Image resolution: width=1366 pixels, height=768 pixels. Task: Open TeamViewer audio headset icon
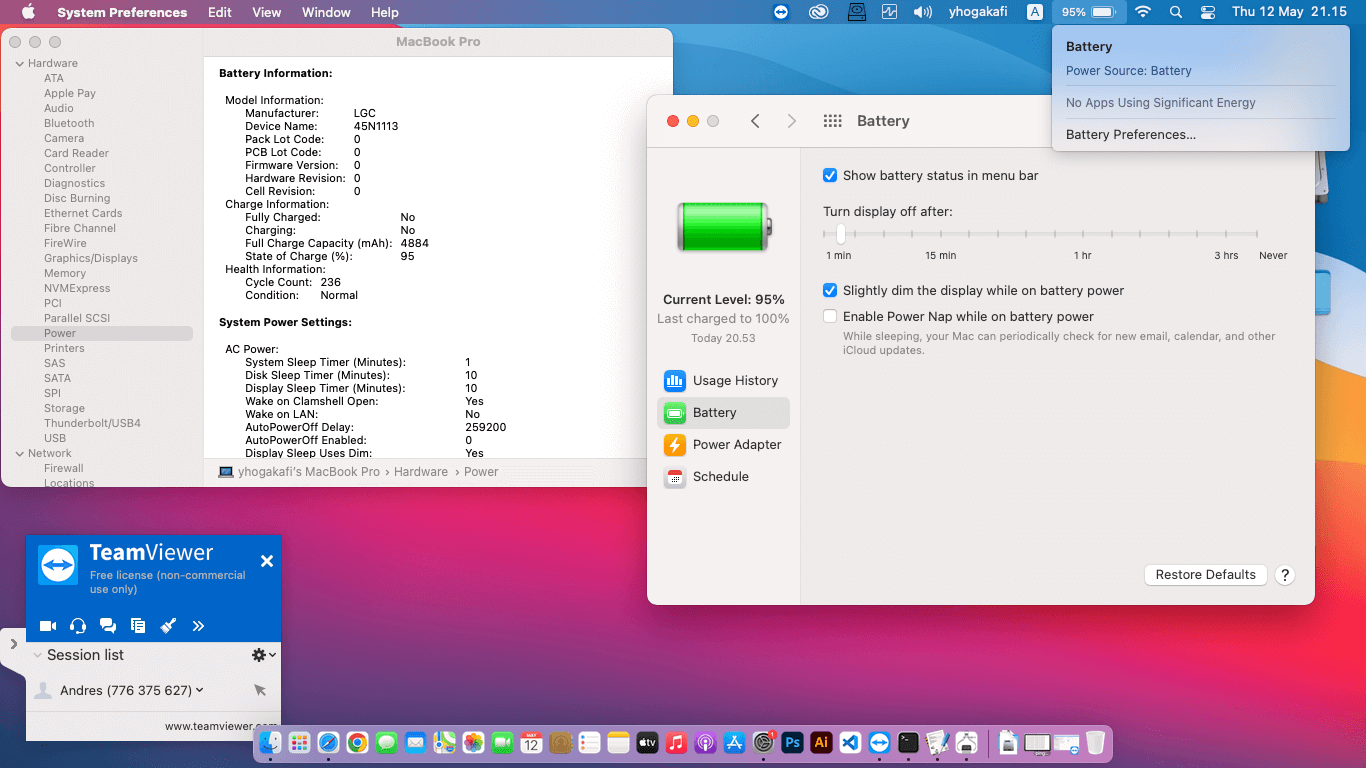[78, 626]
